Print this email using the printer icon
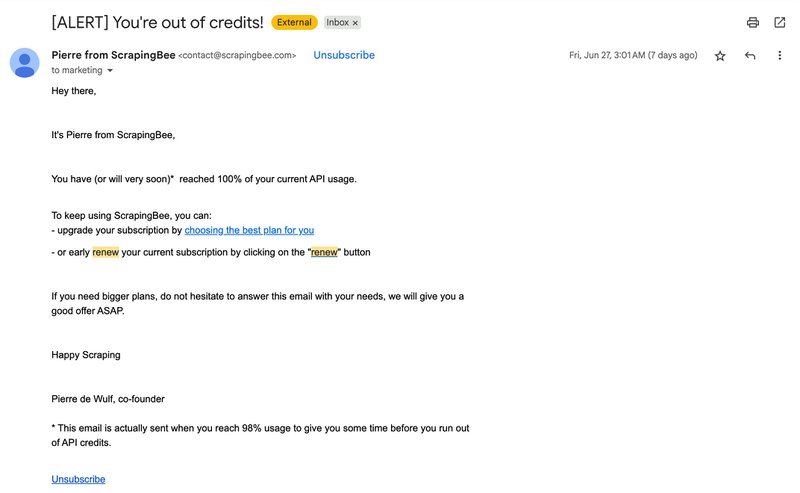 click(753, 22)
